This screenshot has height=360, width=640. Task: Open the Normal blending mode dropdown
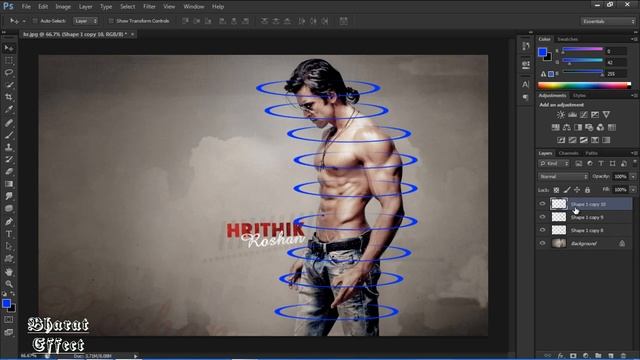pyautogui.click(x=563, y=177)
